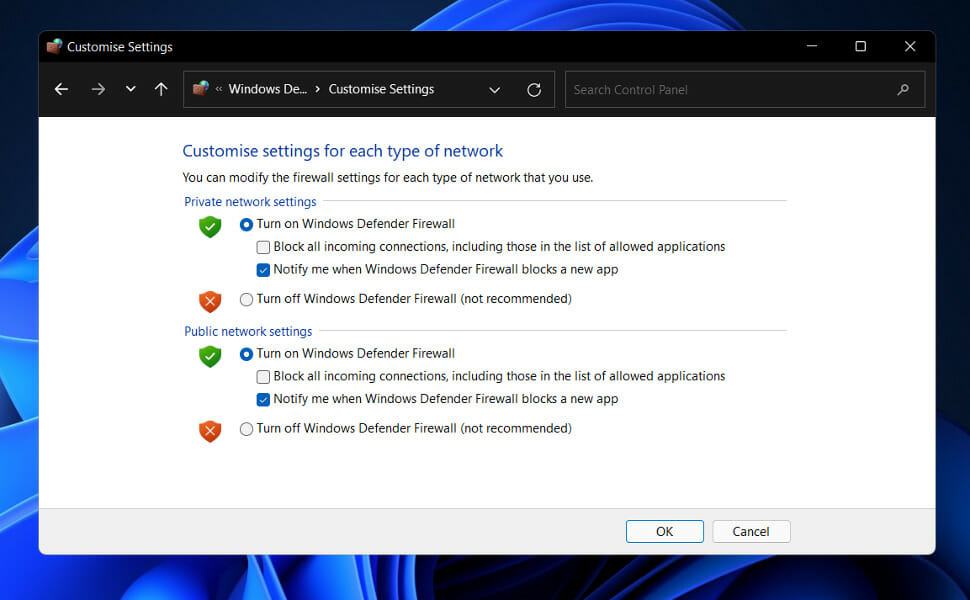Click Windows De... breadcrumb item
Screen dimensions: 970x600
click(x=267, y=89)
